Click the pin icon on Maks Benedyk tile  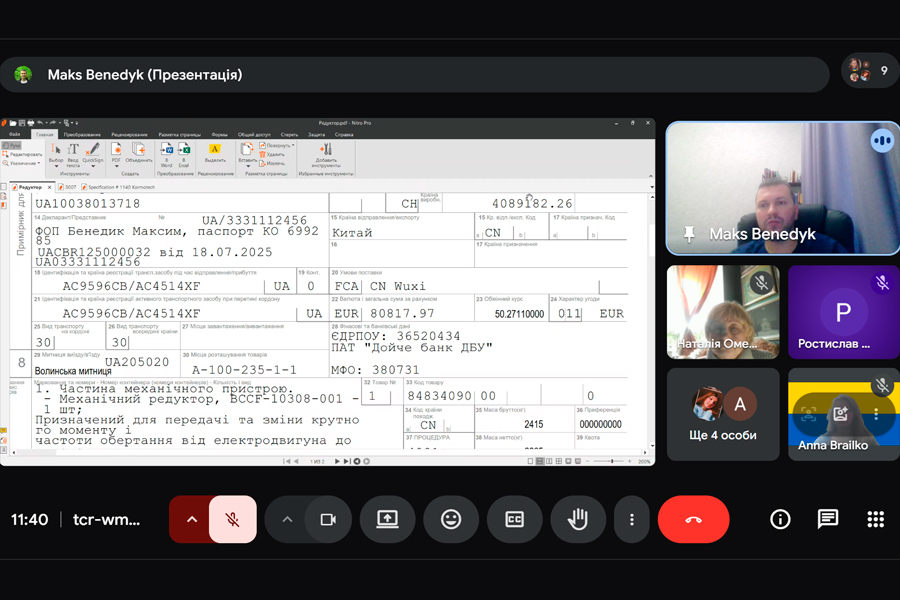689,233
